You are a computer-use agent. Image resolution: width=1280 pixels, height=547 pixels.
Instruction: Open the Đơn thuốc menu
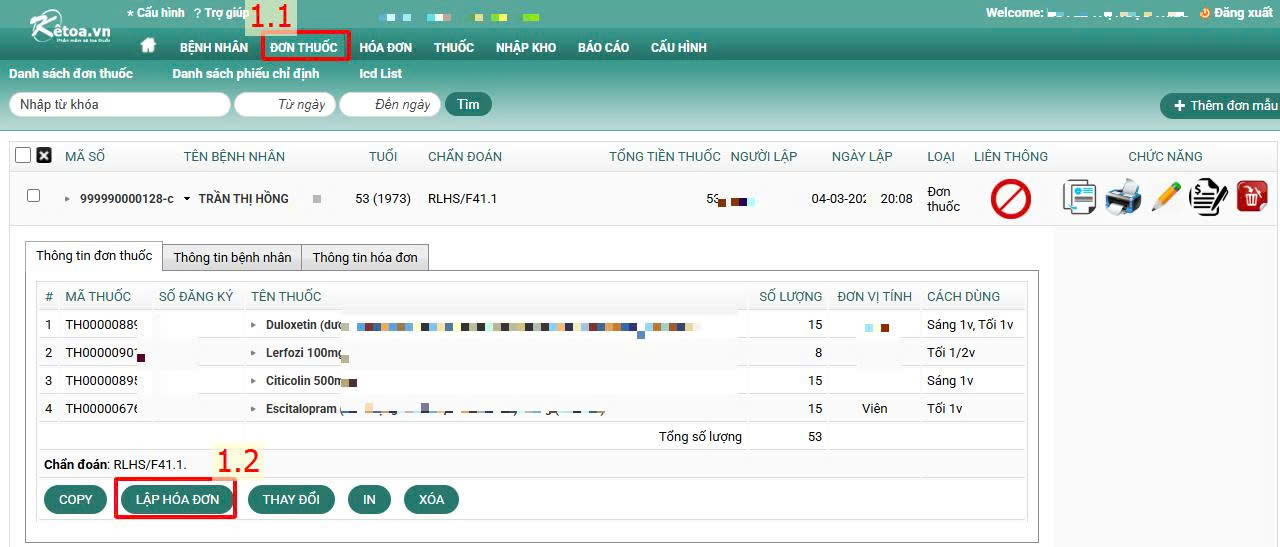(303, 47)
